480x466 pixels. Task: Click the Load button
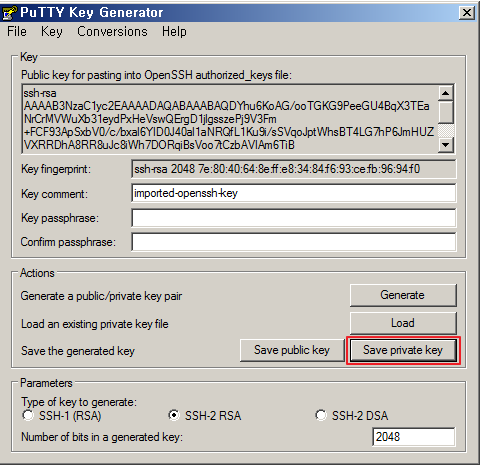403,323
